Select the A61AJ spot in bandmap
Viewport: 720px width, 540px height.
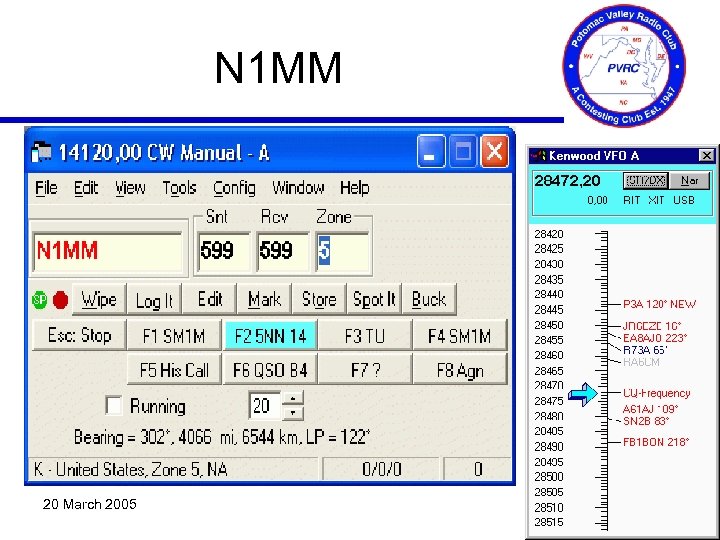click(x=650, y=409)
